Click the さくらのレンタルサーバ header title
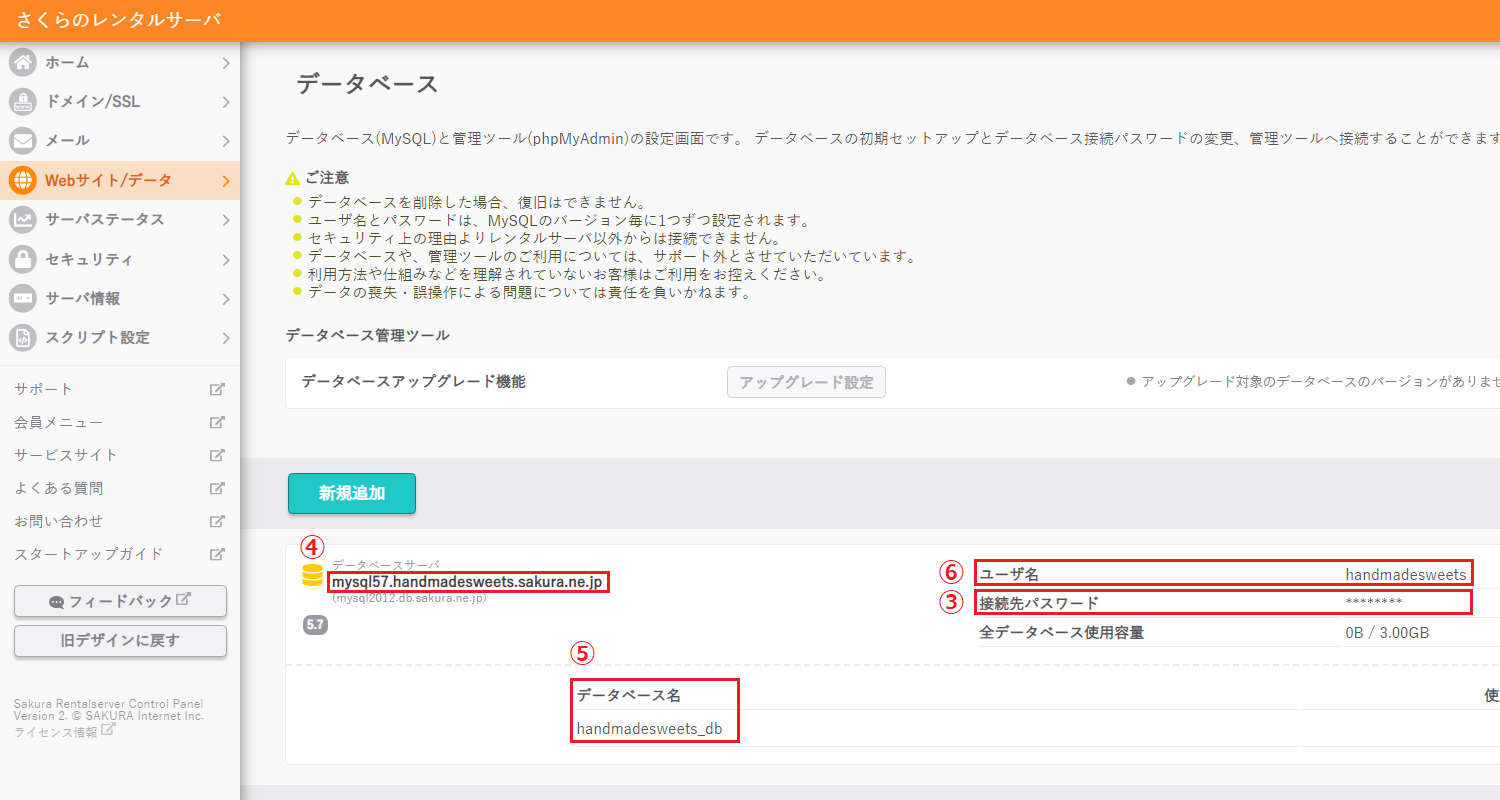The image size is (1500, 800). [x=119, y=20]
